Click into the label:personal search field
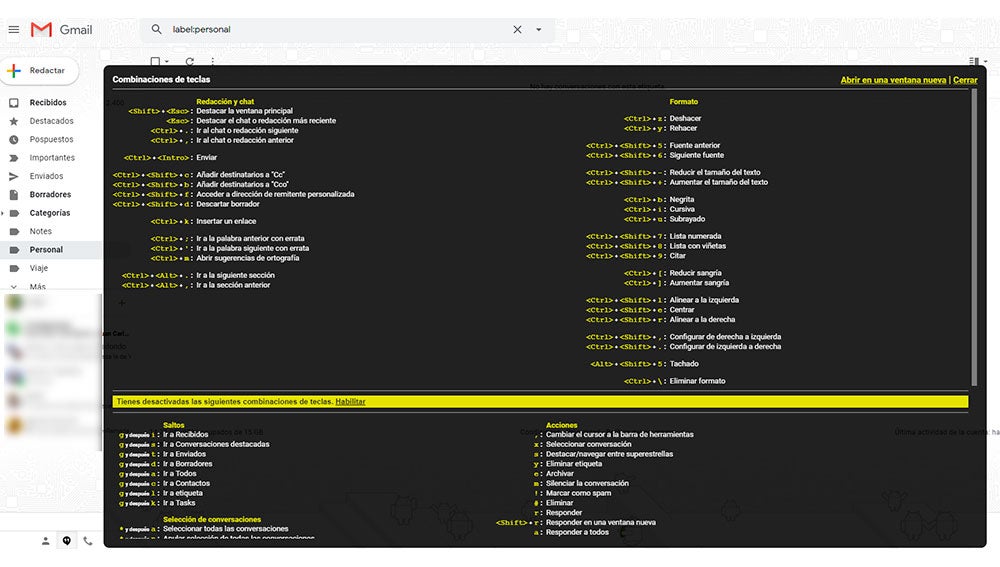1000x567 pixels. [338, 29]
